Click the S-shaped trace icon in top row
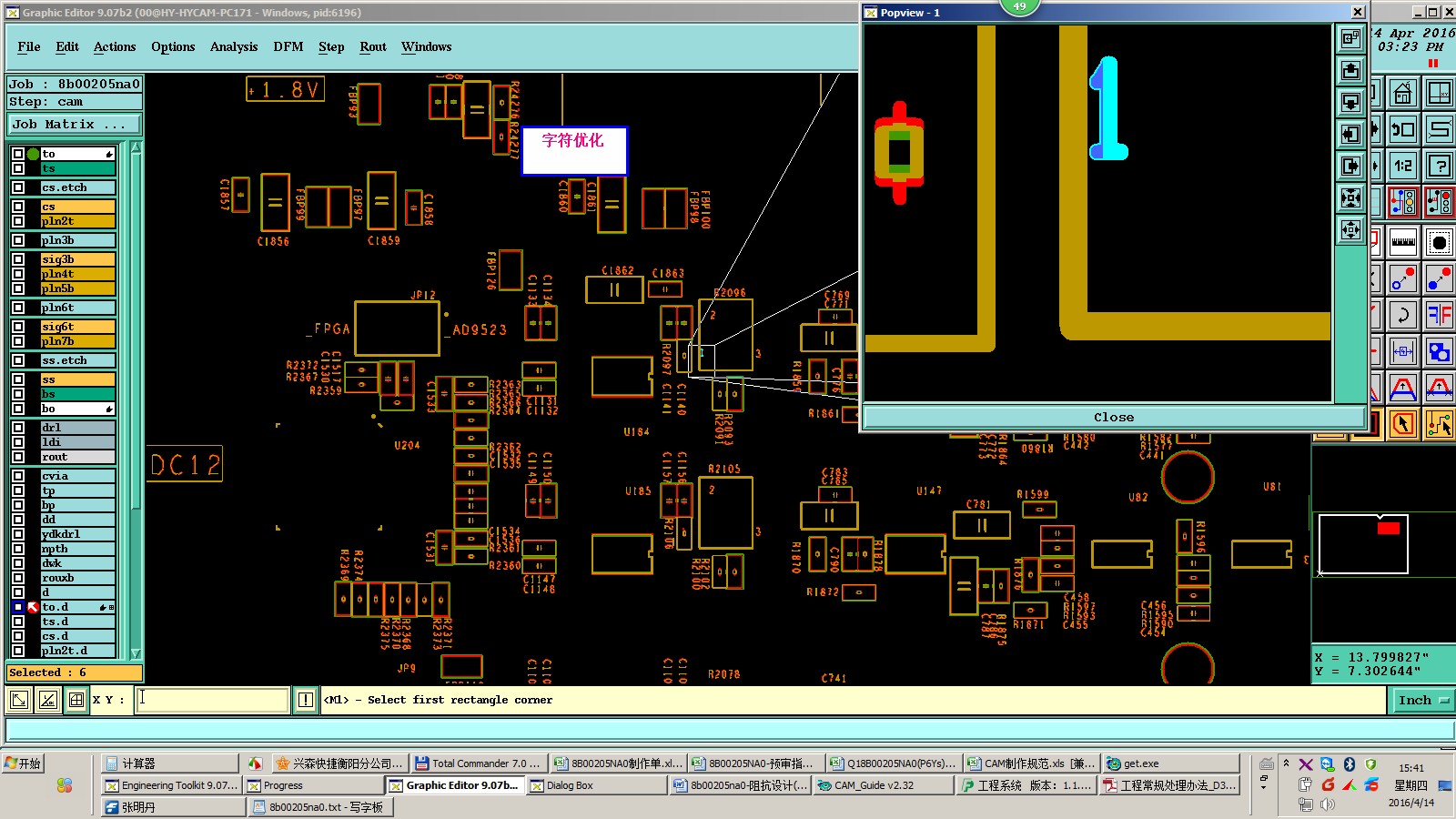Screen dimensions: 1456x819 point(1440,129)
